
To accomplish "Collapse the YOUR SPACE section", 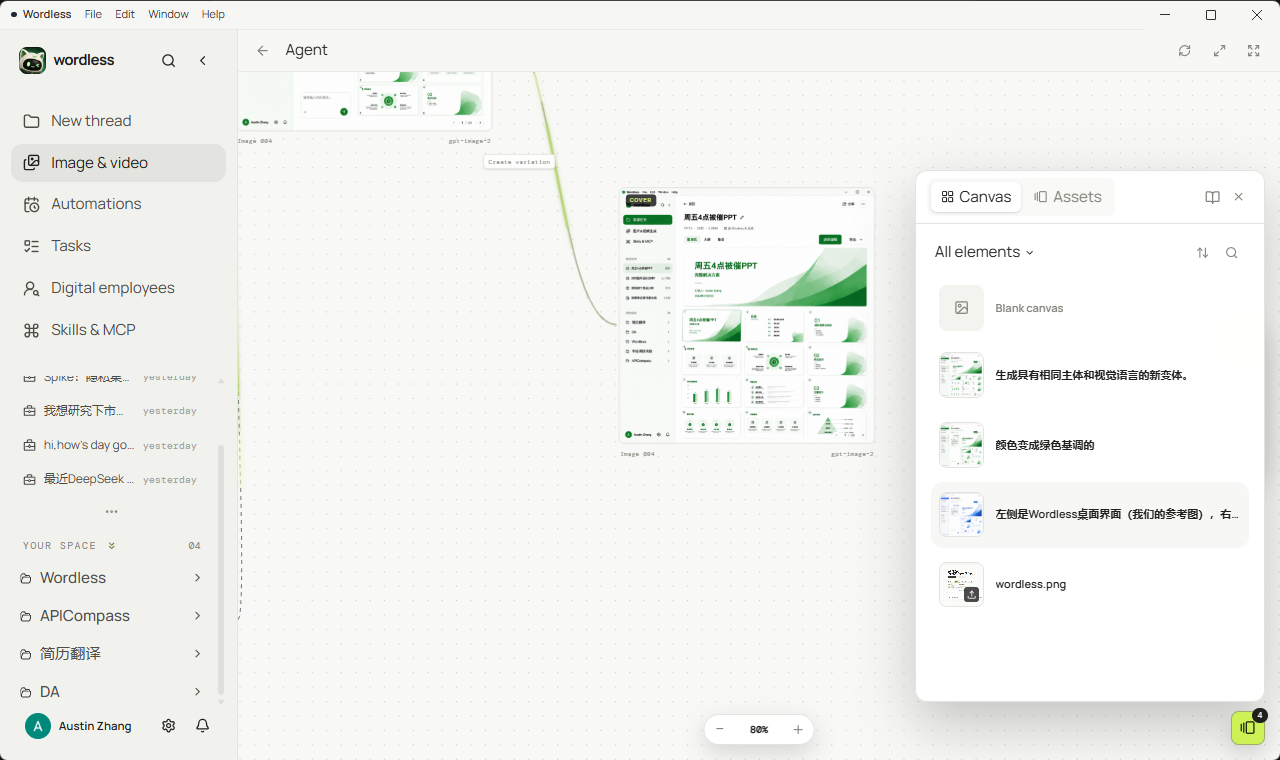I will pos(112,546).
